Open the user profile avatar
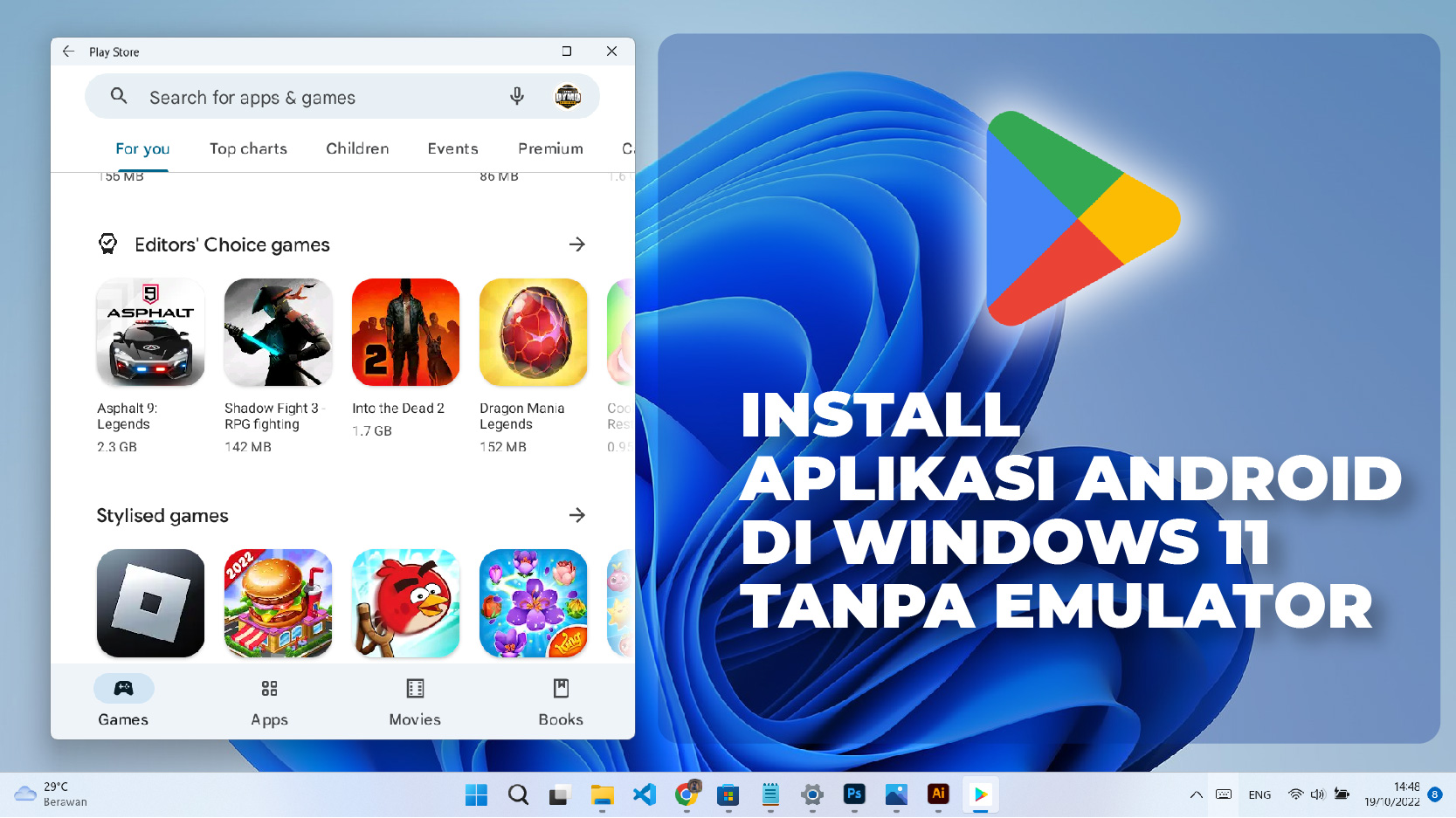 point(568,96)
